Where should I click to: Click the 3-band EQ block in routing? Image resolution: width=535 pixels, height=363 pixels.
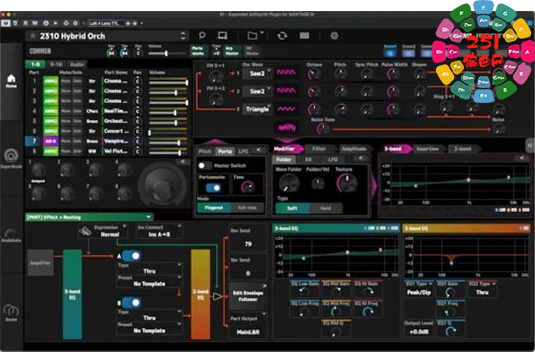72,294
